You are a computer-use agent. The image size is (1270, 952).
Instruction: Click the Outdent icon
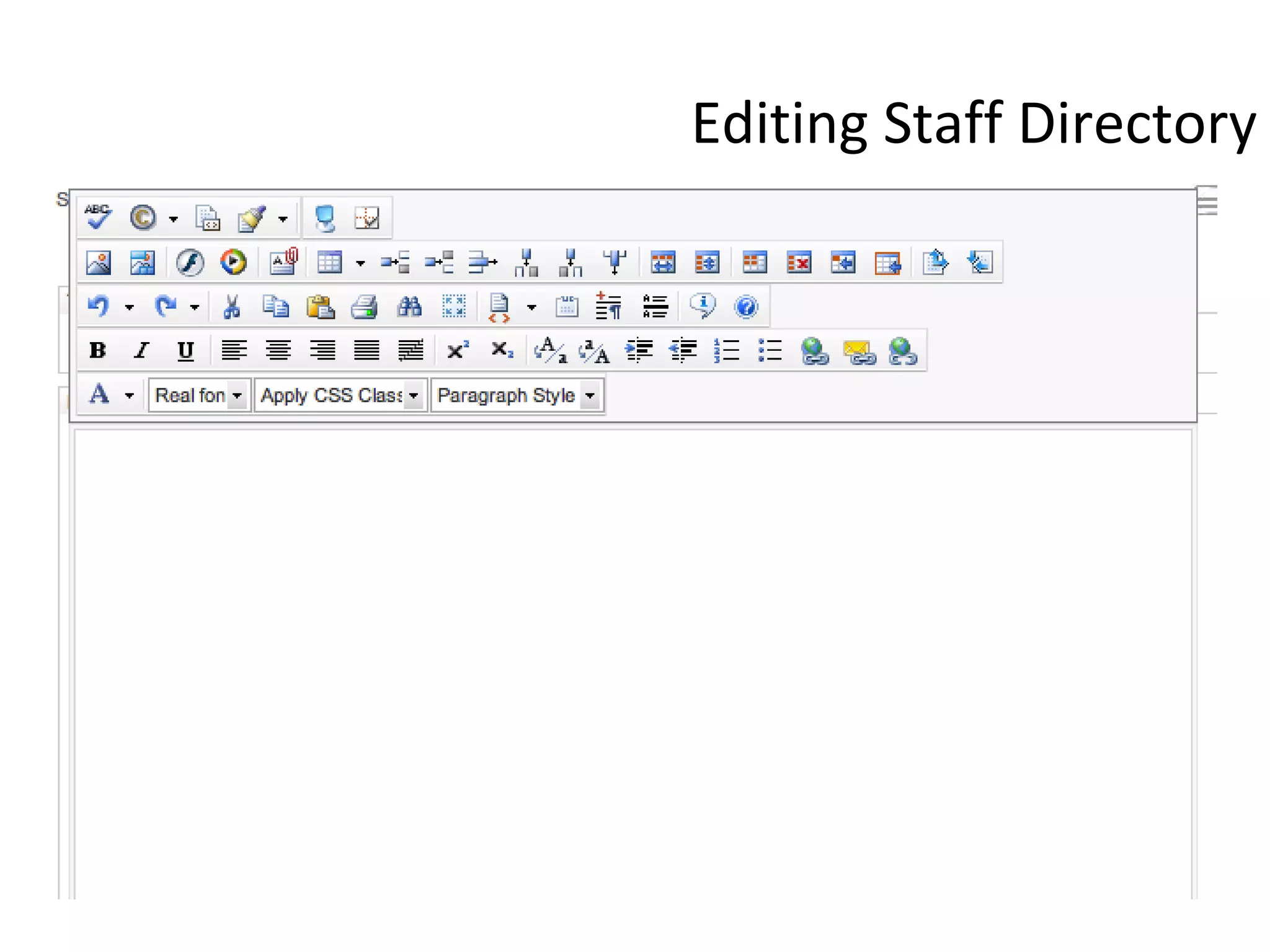(683, 351)
